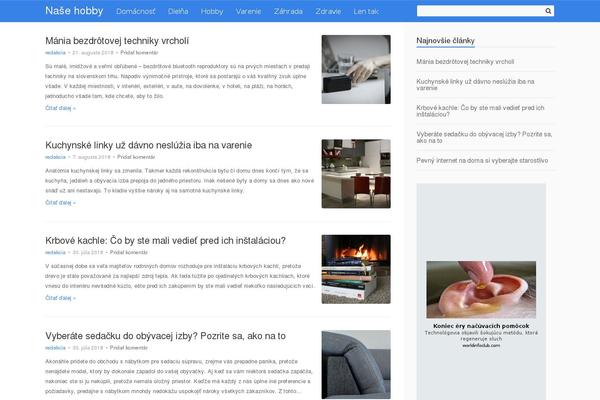Viewport: 600px width, 400px height.
Task: Click Pridať komentár under Kuchynské linky article
Action: tap(136, 157)
